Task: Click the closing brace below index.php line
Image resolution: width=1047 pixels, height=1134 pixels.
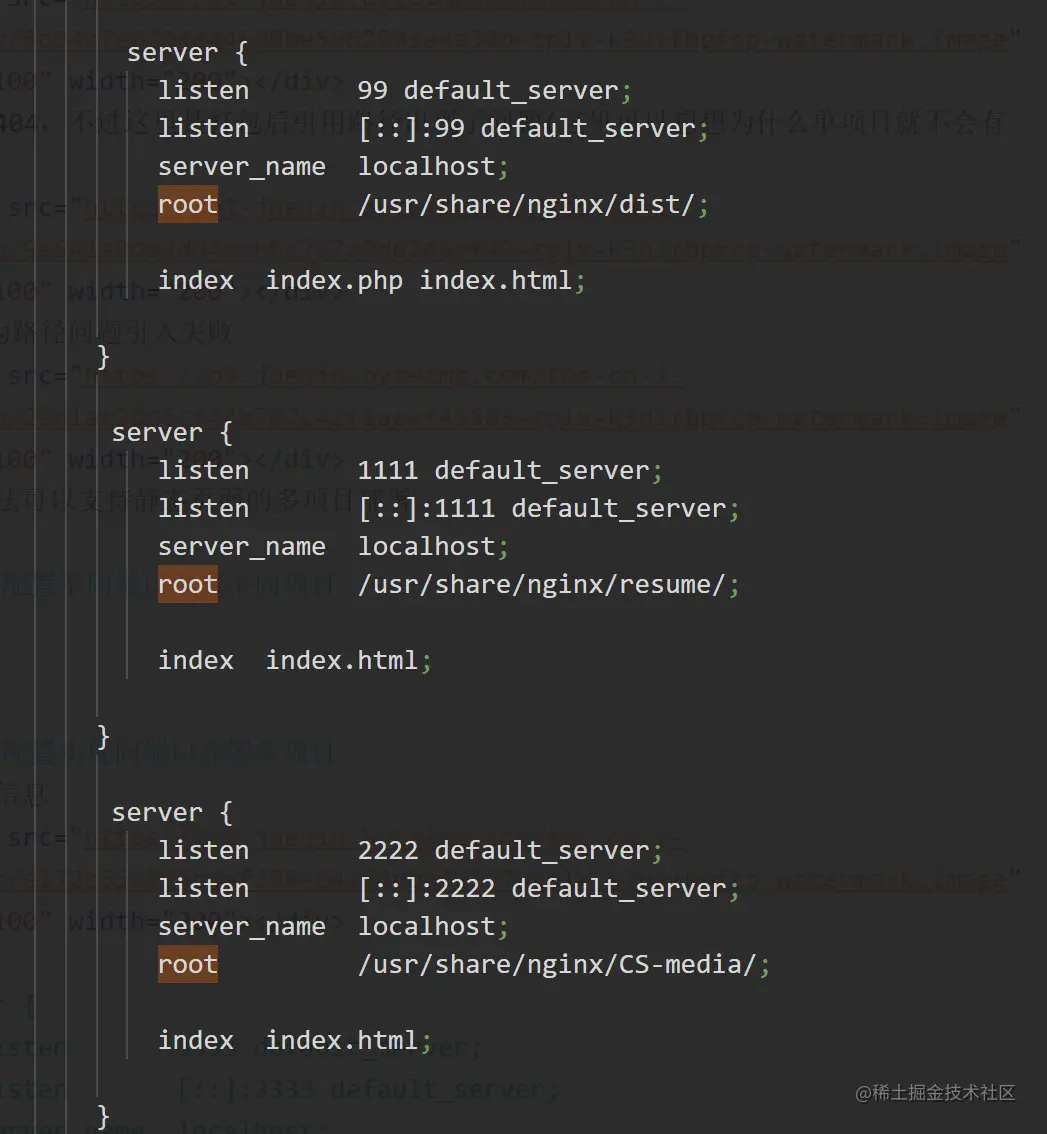Action: click(x=103, y=357)
